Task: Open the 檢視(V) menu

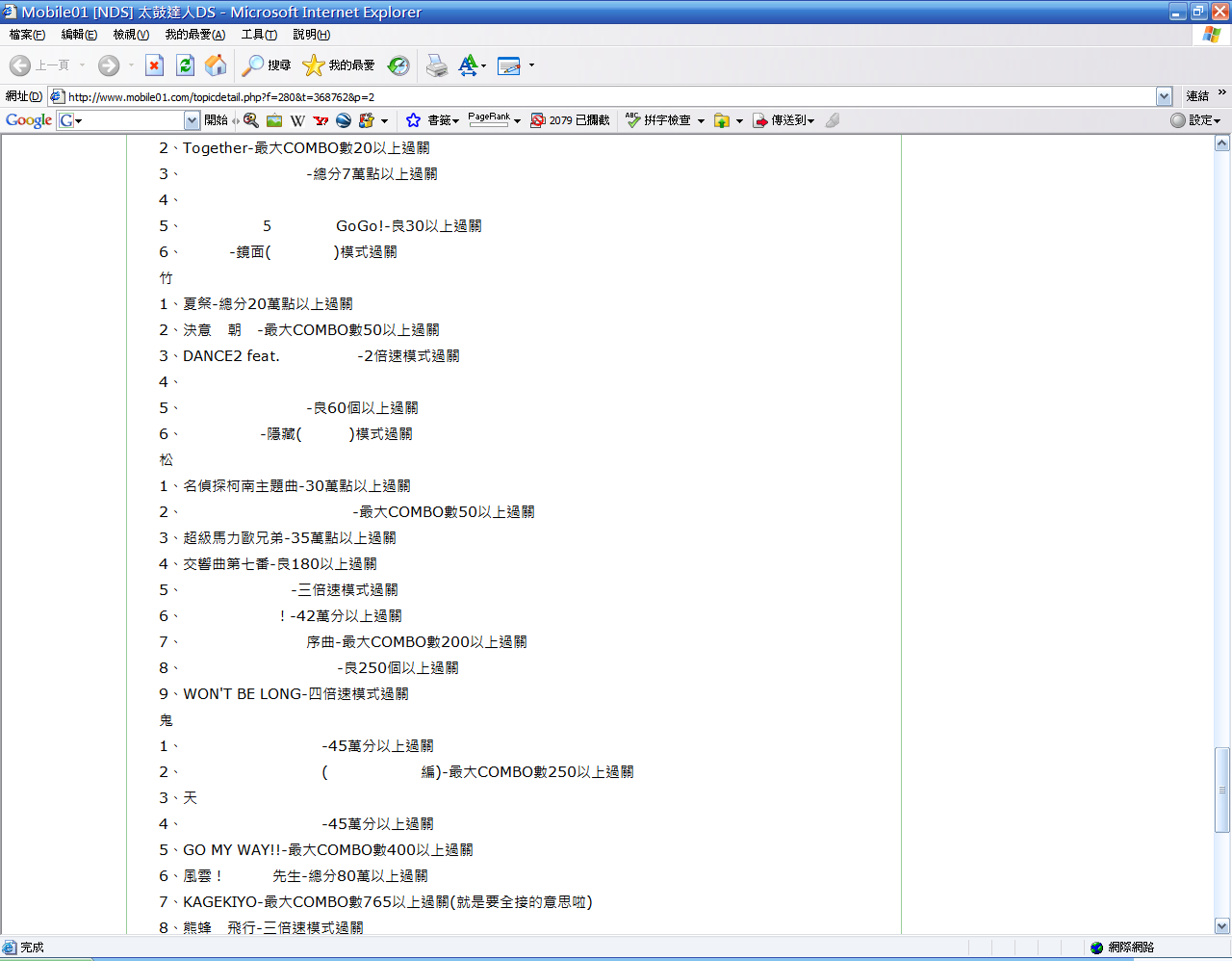Action: coord(131,35)
